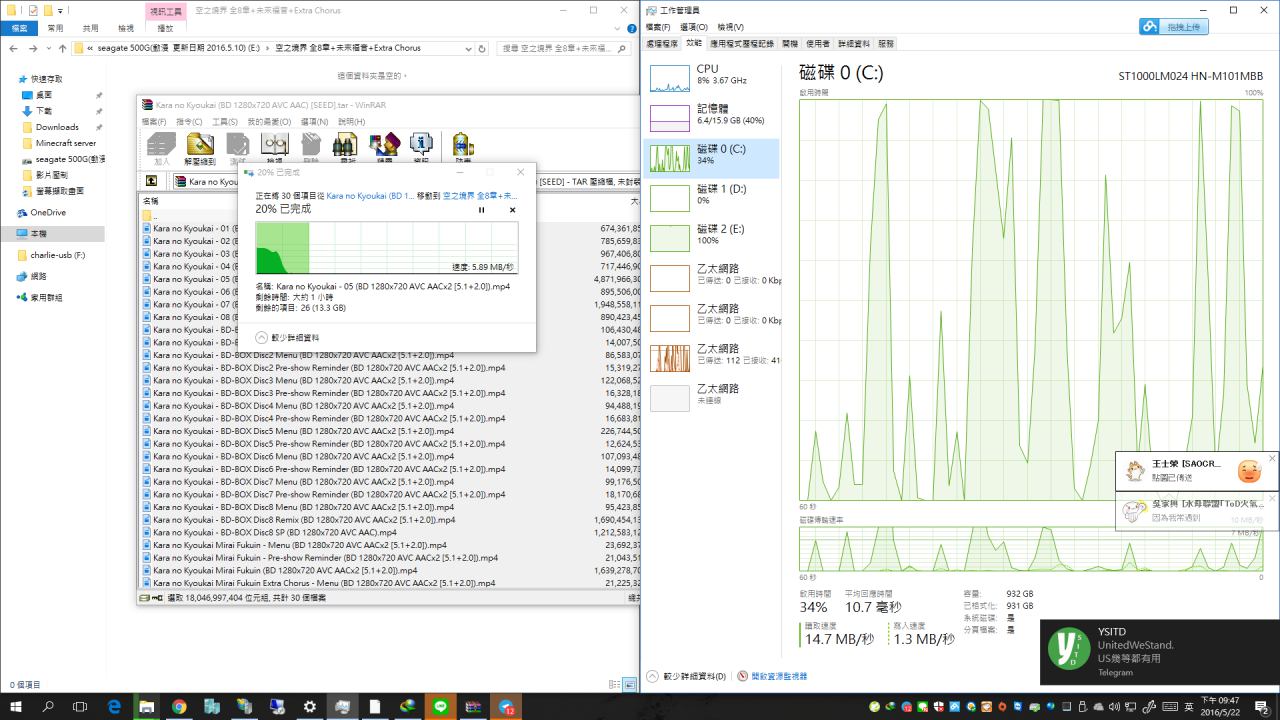Viewport: 1280px width, 720px height.
Task: Expand the Explorer address bar history dropdown
Action: tap(468, 48)
